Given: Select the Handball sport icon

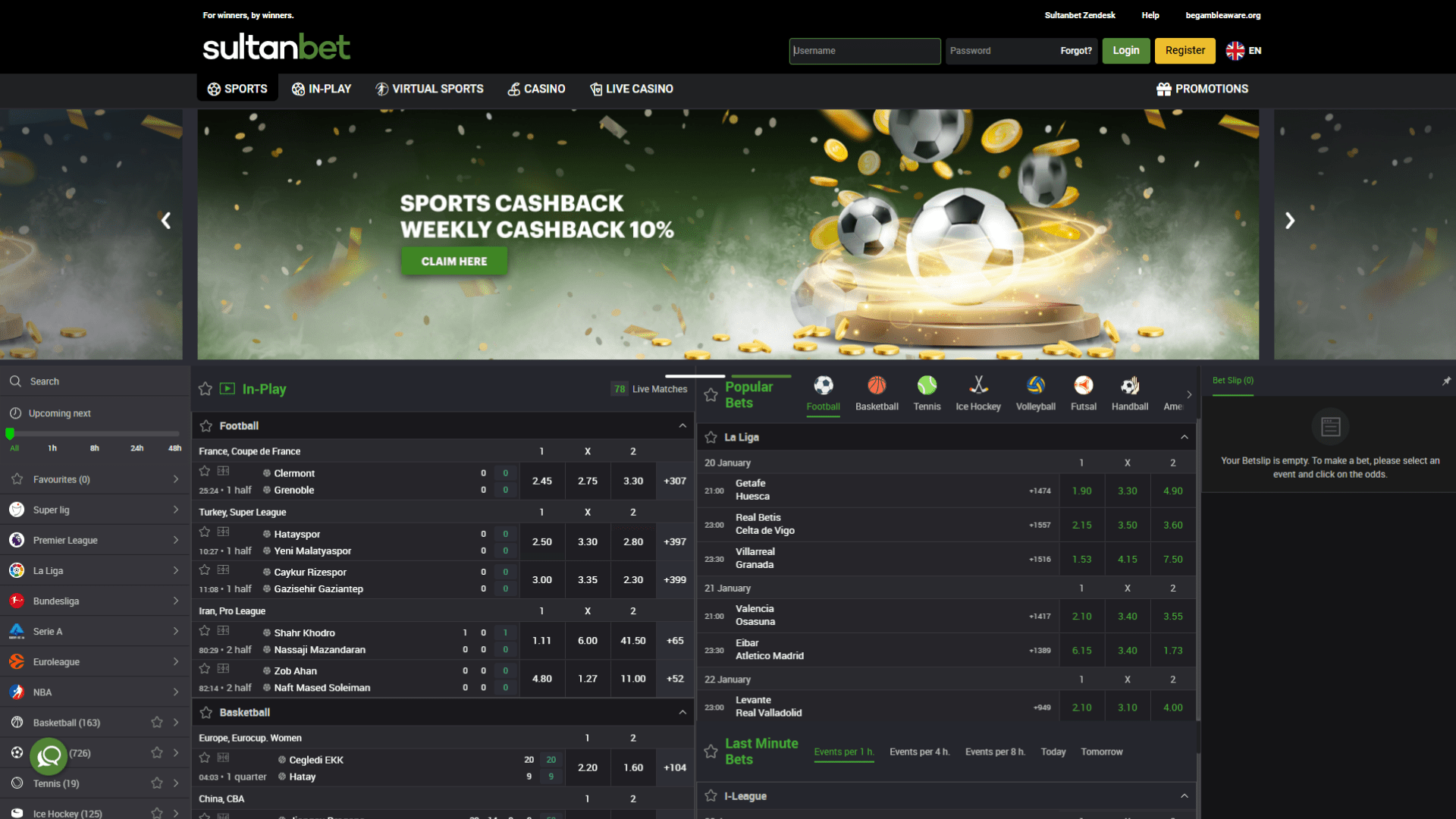Looking at the screenshot, I should 1130,386.
